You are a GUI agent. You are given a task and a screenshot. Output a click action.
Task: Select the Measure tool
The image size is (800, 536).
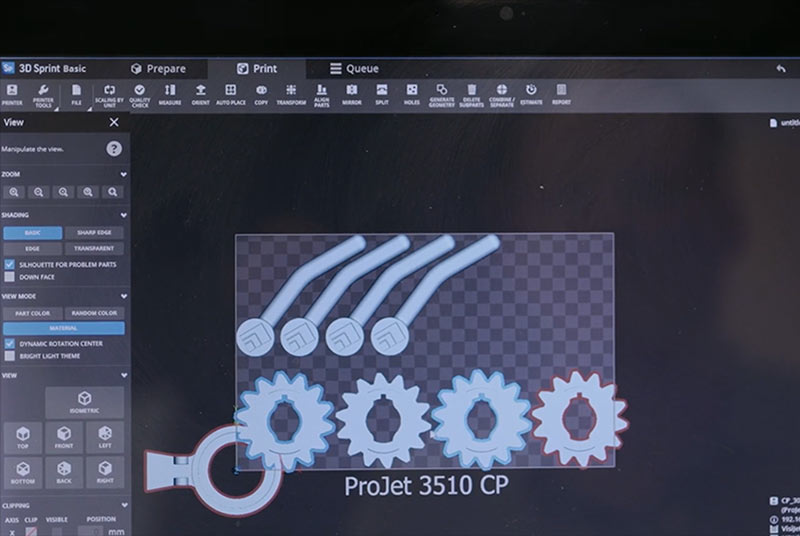click(x=170, y=95)
